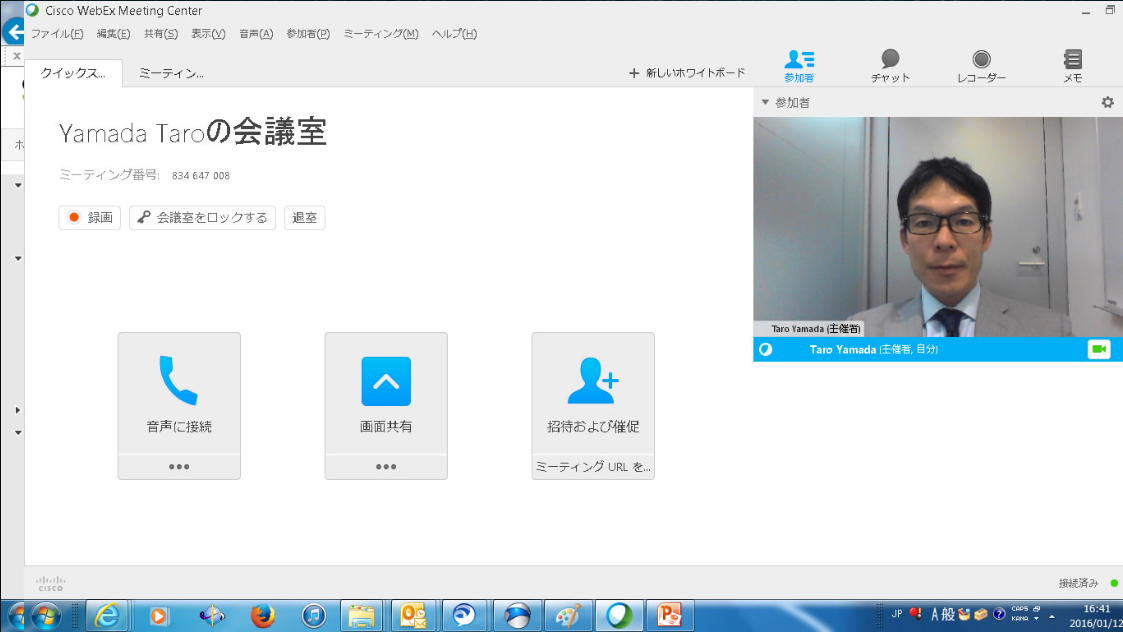Screen dimensions: 1123x632
Task: Open the Participants panel icon
Action: click(x=799, y=66)
